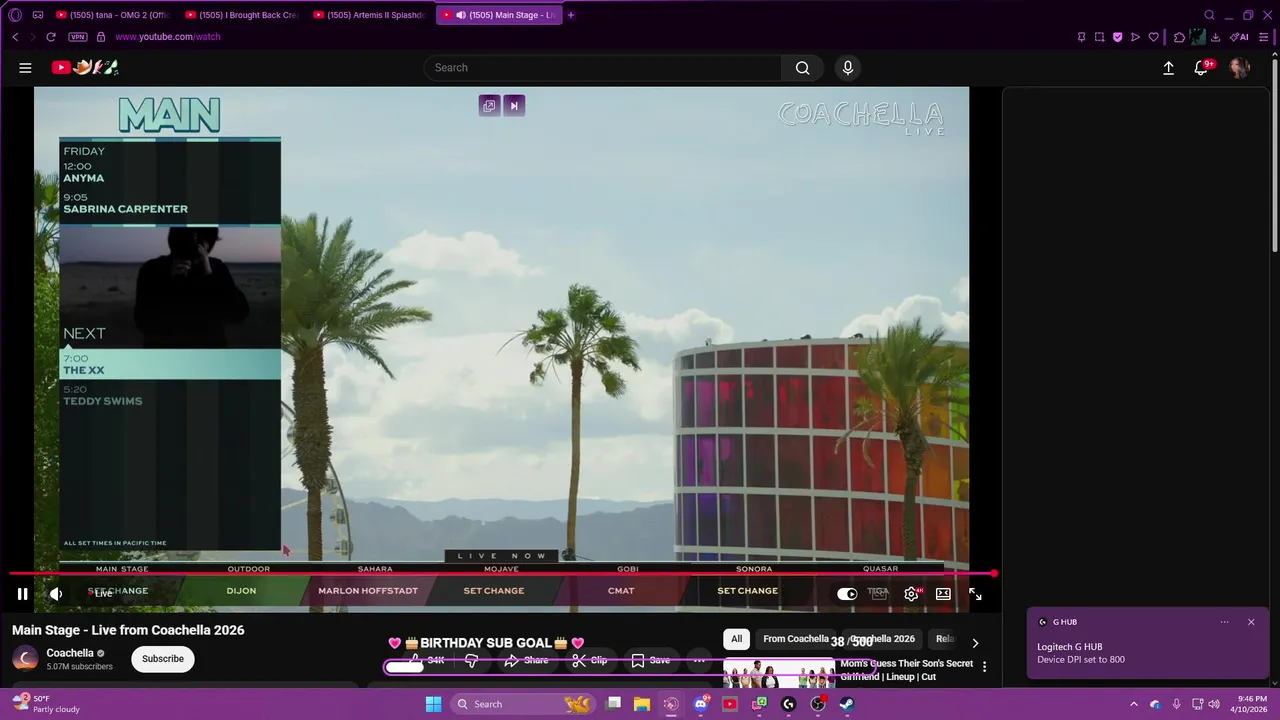Image resolution: width=1280 pixels, height=720 pixels.
Task: Select the All filter chip
Action: [x=736, y=639]
